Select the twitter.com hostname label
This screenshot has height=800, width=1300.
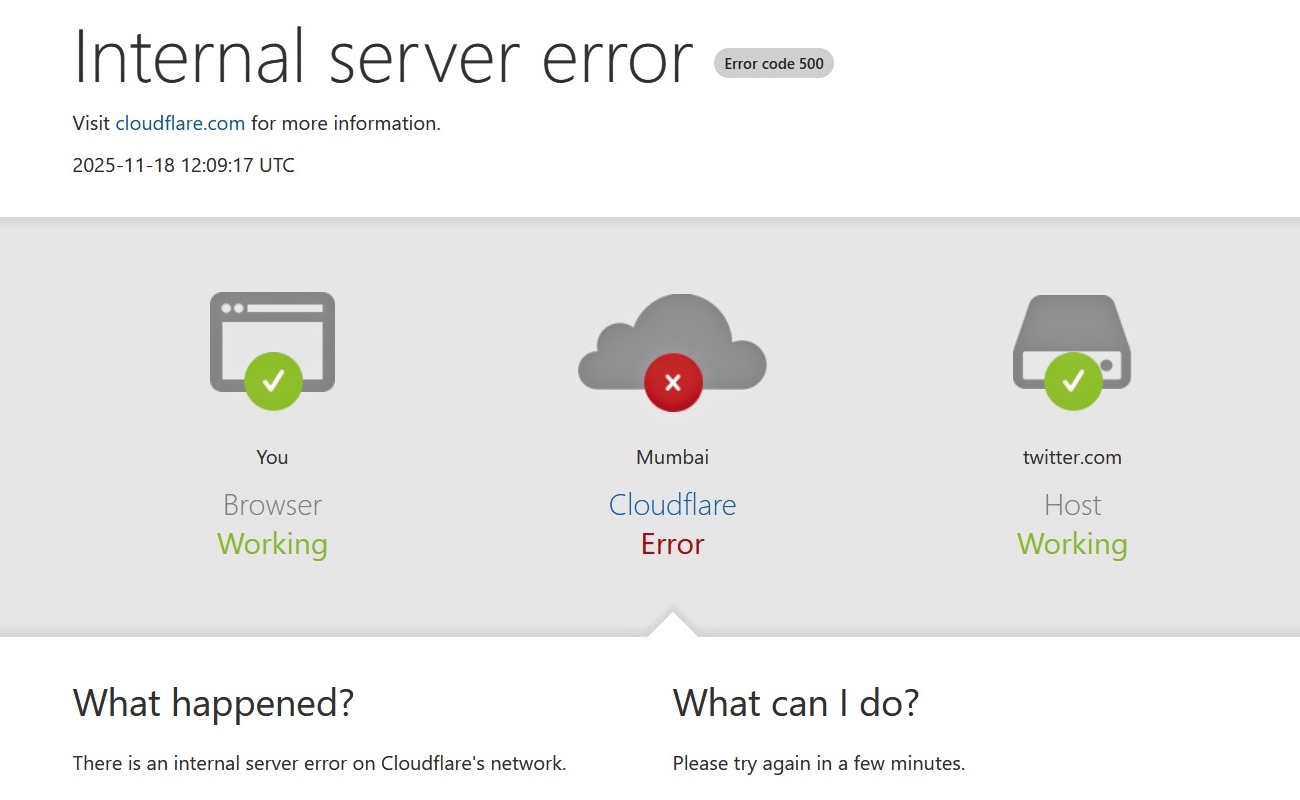1072,457
